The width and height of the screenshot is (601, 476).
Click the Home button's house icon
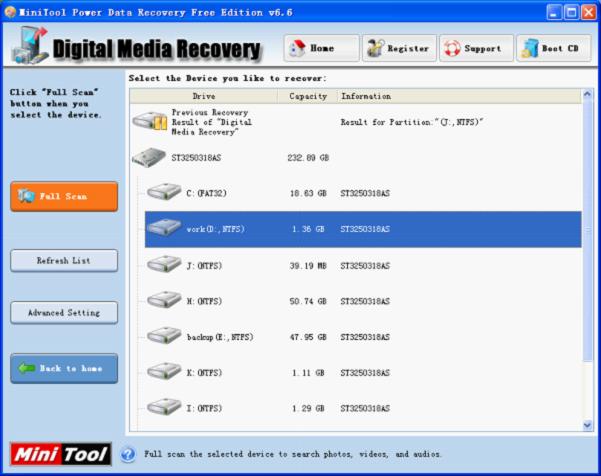coord(297,49)
